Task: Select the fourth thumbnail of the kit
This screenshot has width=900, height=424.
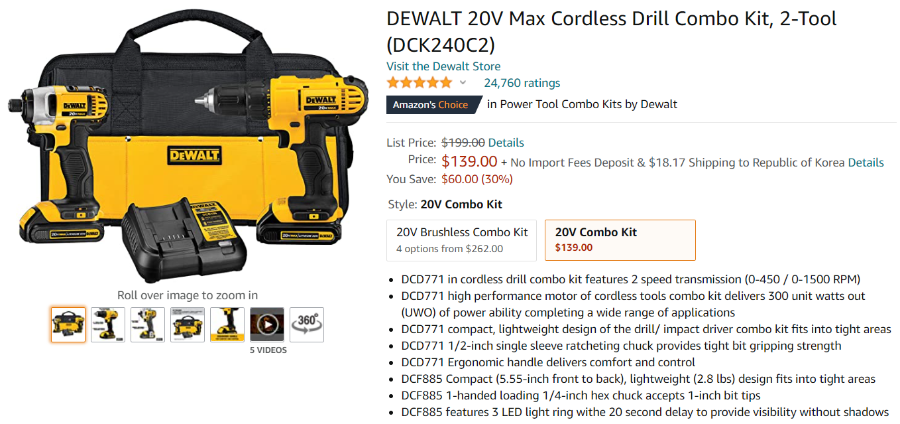Action: (x=187, y=325)
